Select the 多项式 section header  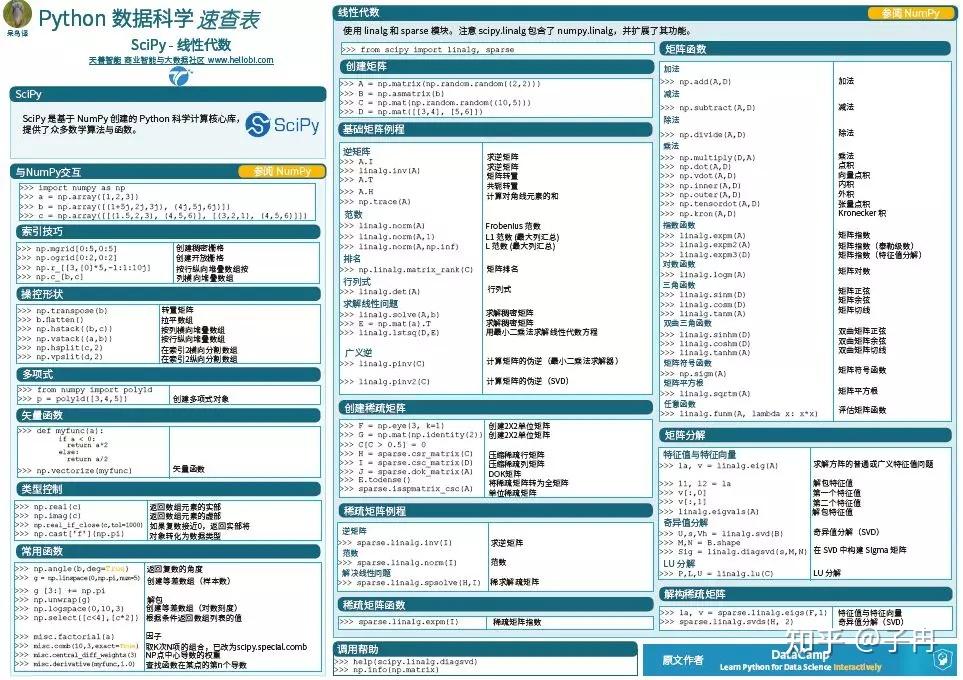pos(168,374)
